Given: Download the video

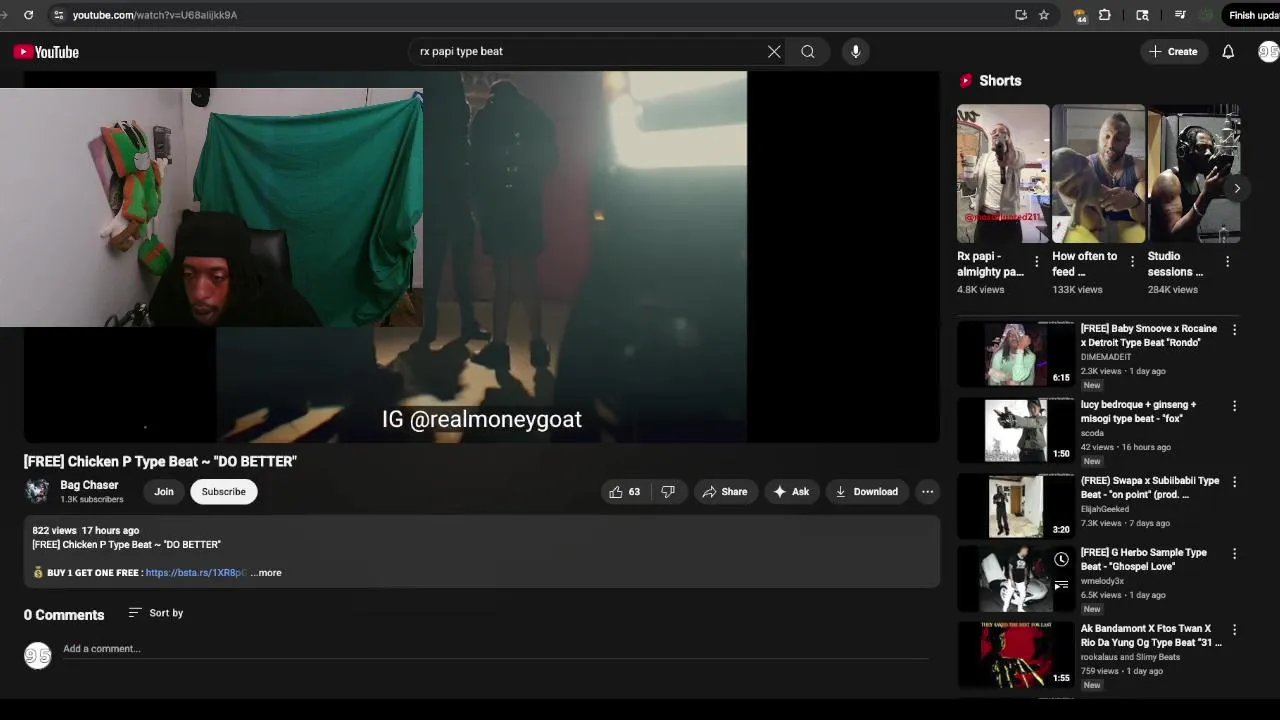Looking at the screenshot, I should (x=867, y=492).
